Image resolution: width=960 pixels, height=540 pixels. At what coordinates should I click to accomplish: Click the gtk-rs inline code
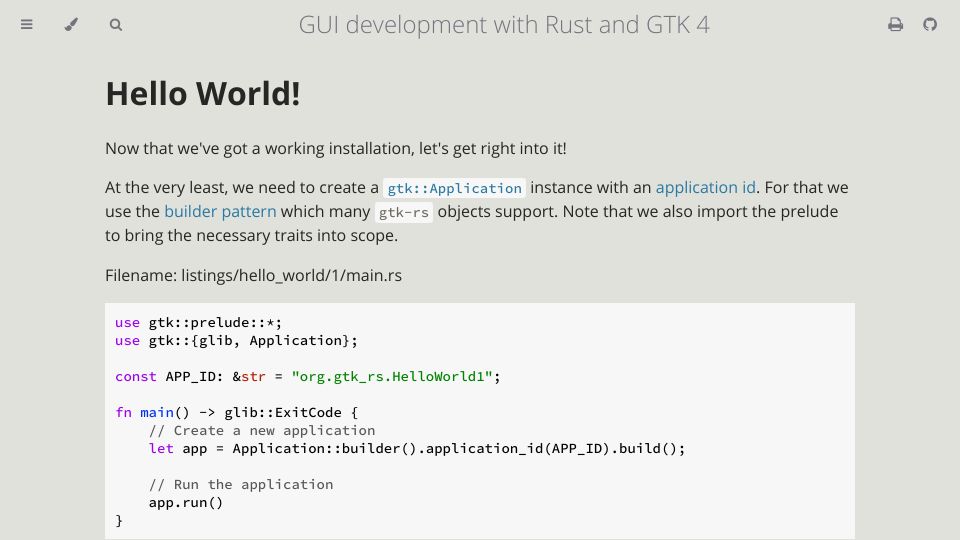click(403, 212)
